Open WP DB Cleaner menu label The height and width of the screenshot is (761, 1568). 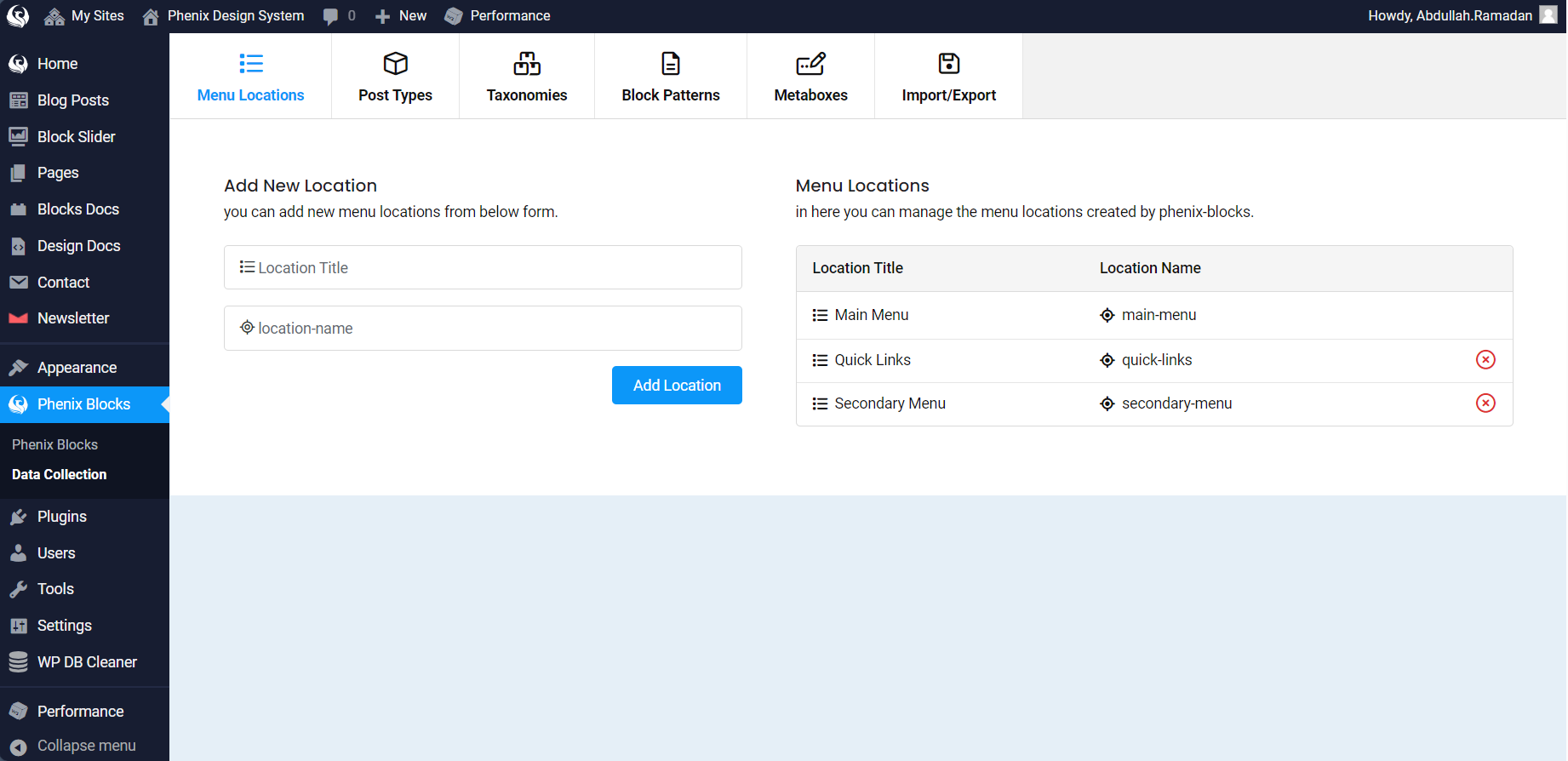[x=87, y=661]
